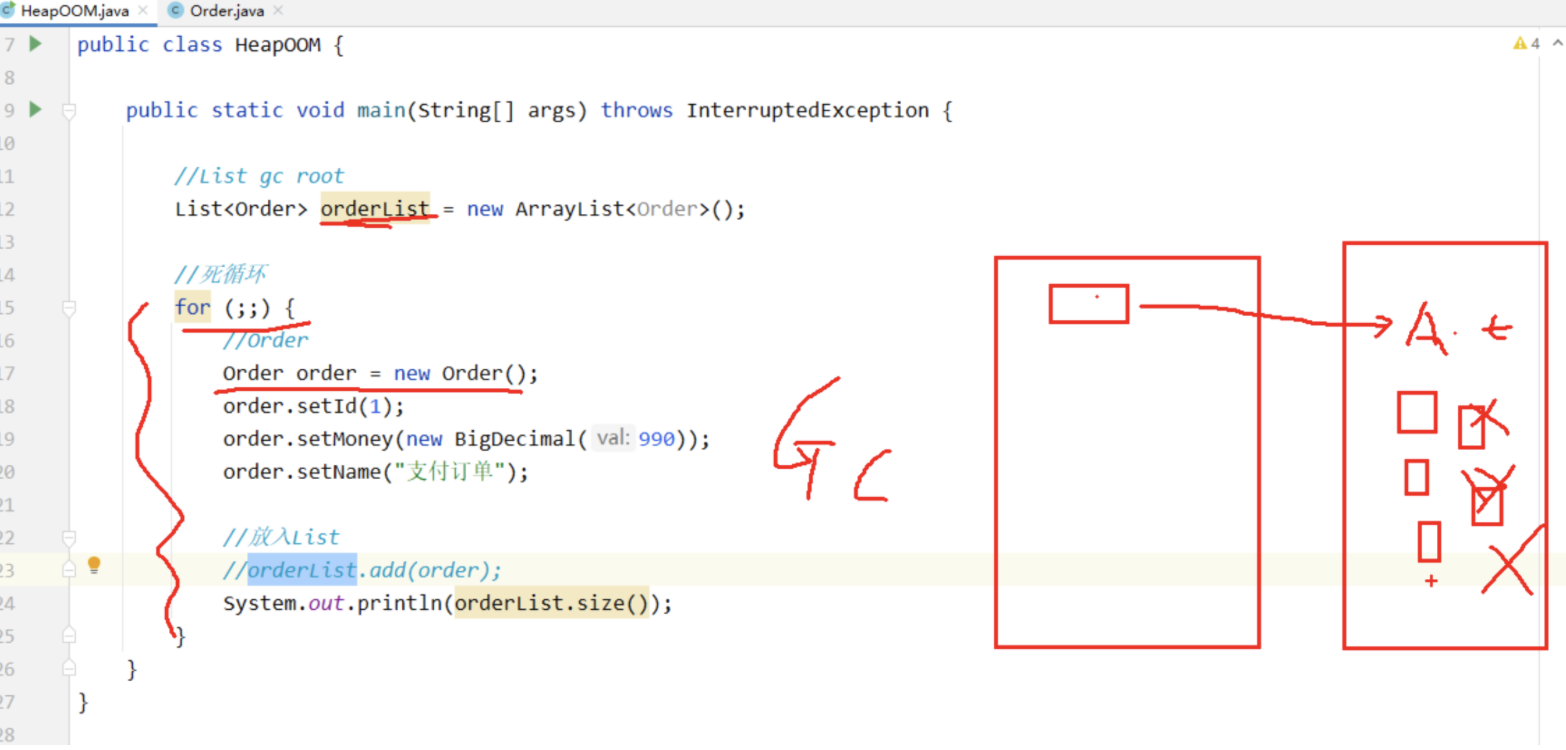The height and width of the screenshot is (750, 1566).
Task: Collapse the for loop fold marker
Action: pos(69,308)
